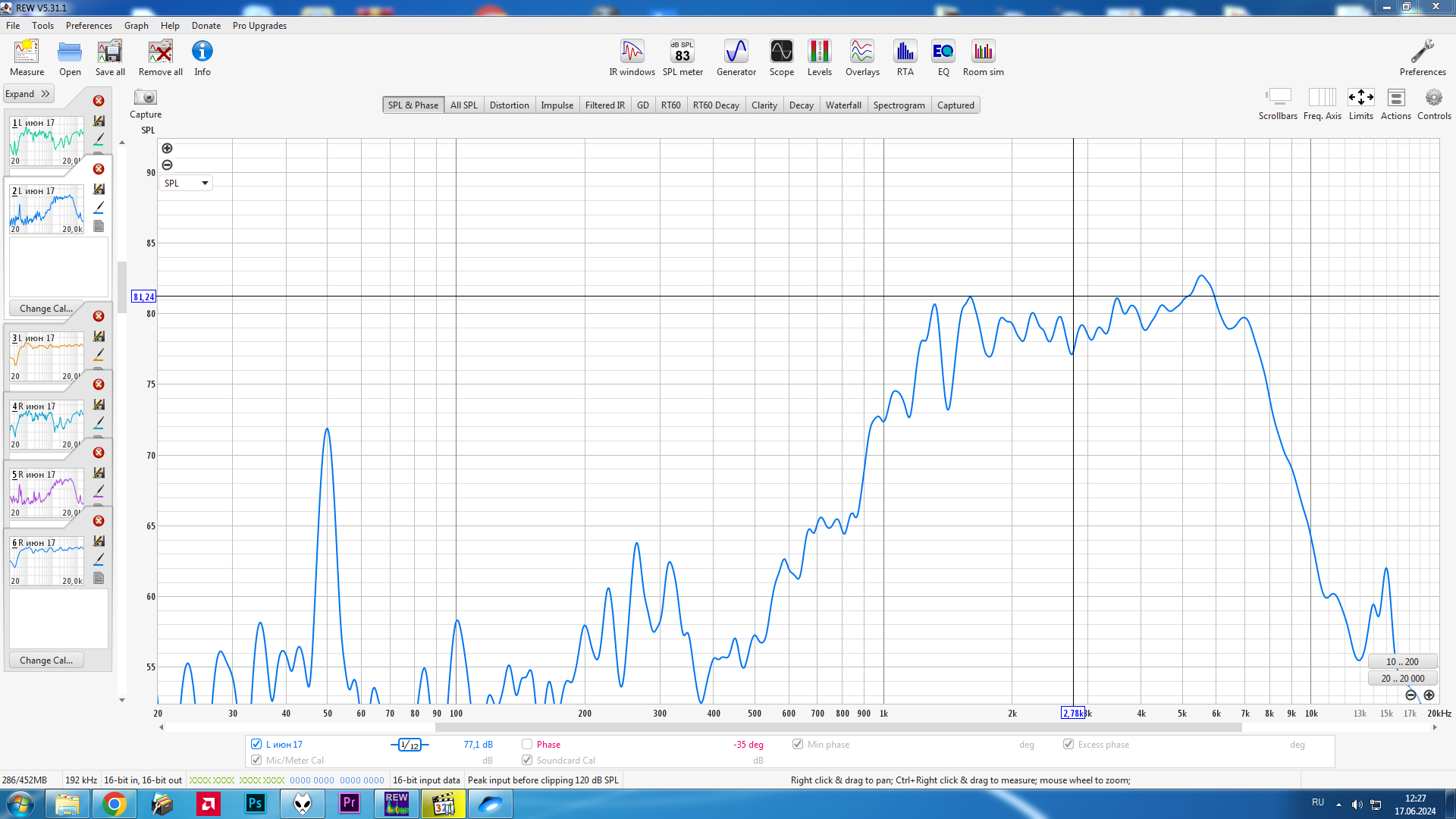Select the 4 R июн 17 measurement thumbnail
Screen dimensions: 1456x819
(x=47, y=425)
